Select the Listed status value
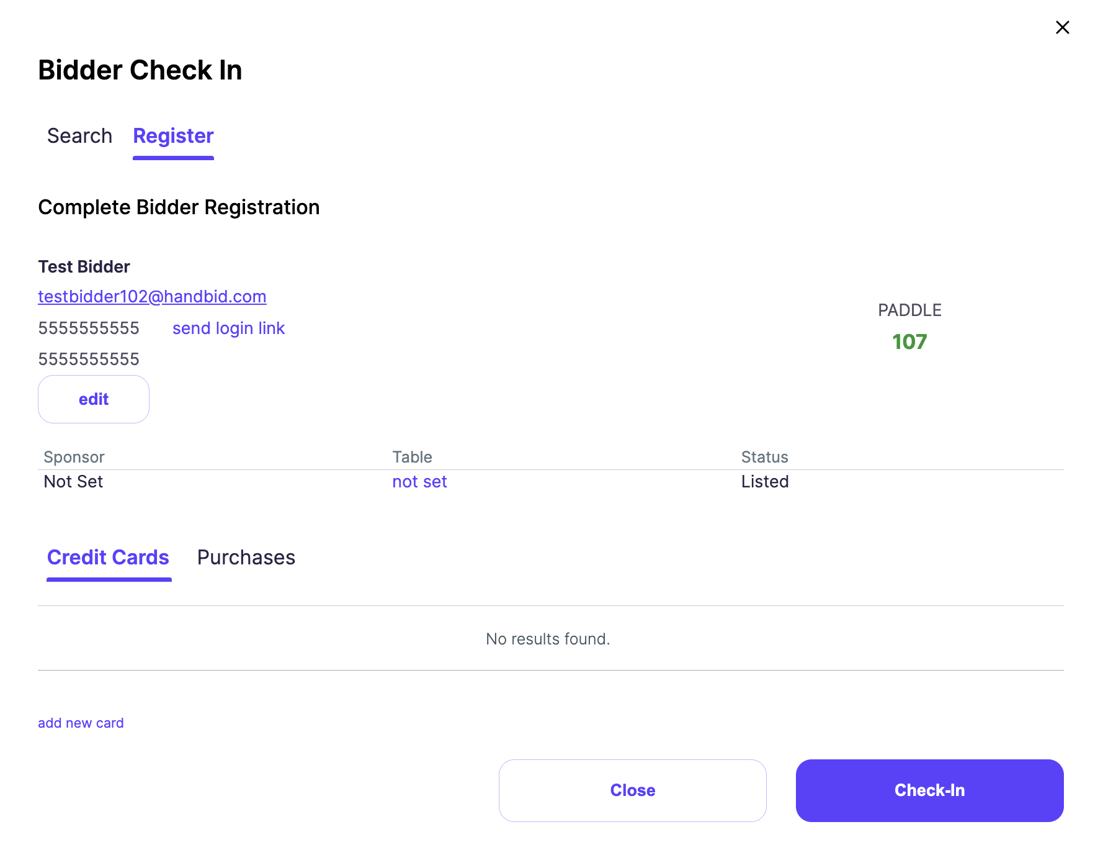 (765, 481)
